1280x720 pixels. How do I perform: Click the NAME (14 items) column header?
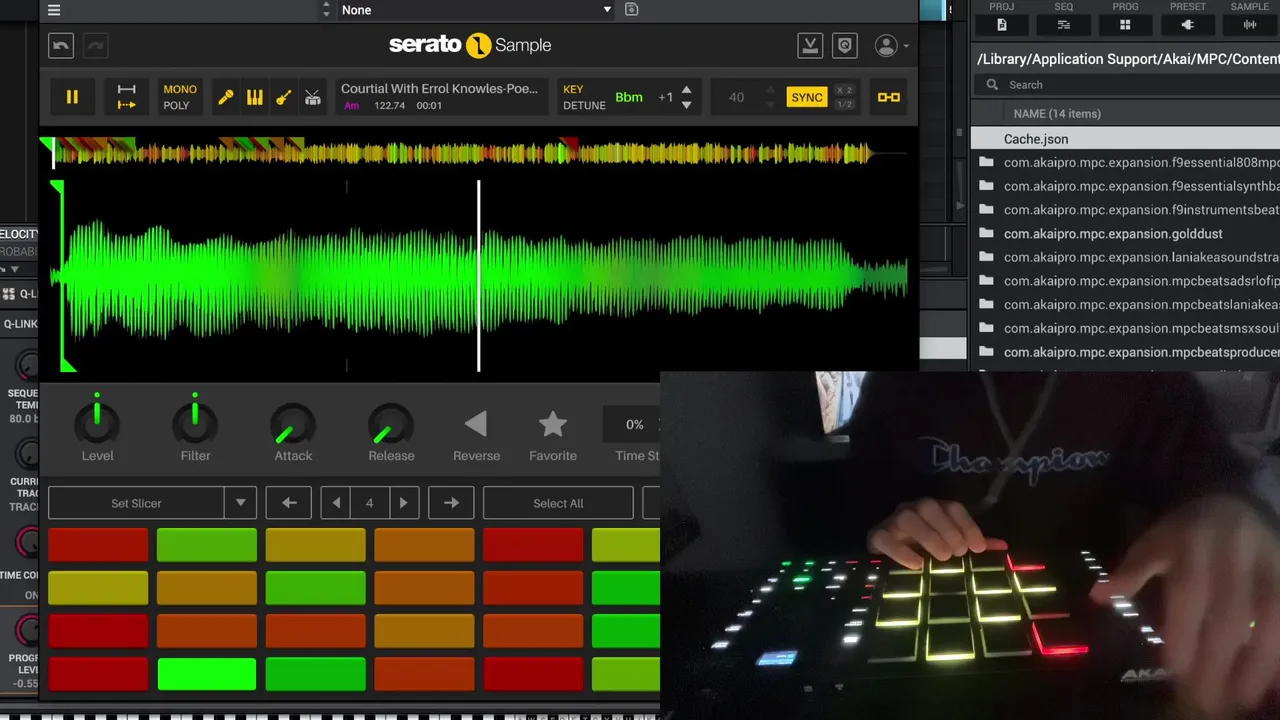click(1057, 114)
